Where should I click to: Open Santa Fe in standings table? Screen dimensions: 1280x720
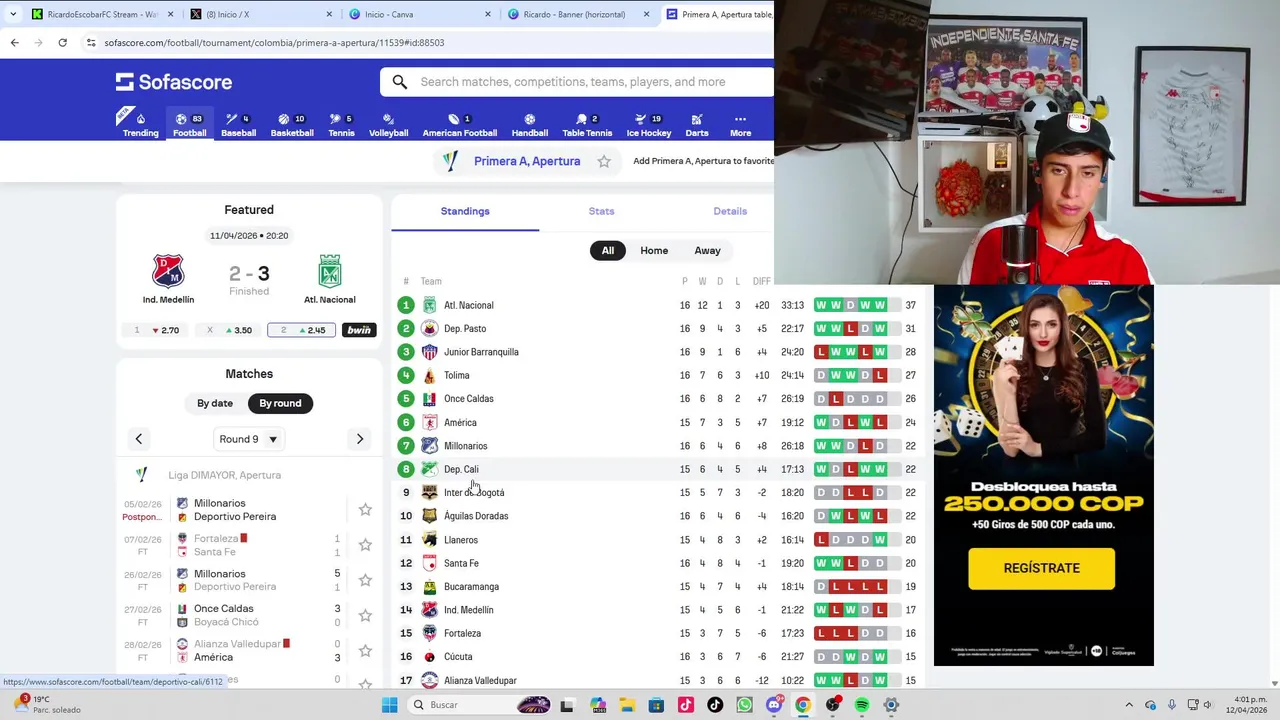461,563
